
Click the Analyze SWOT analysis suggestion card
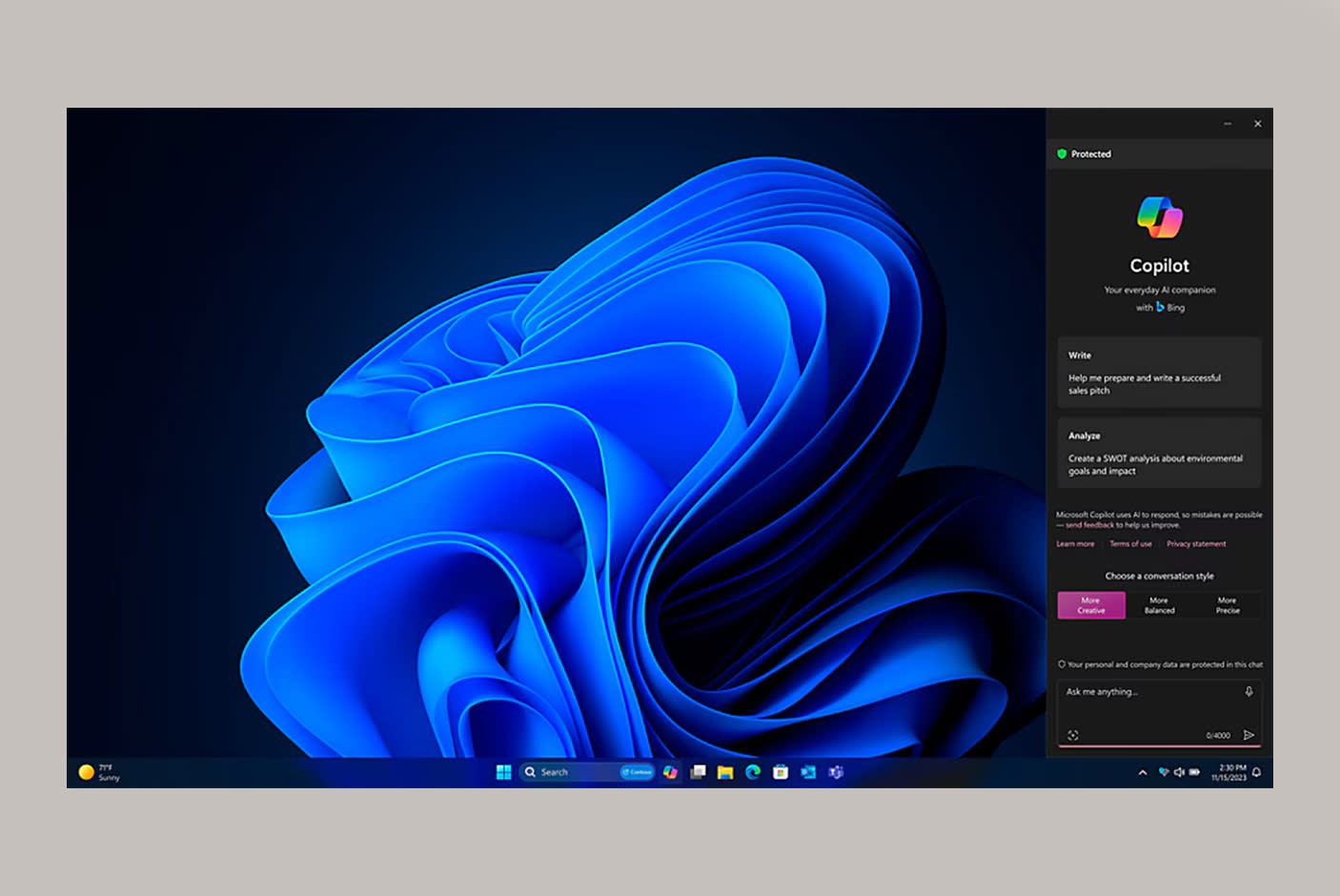pos(1159,453)
